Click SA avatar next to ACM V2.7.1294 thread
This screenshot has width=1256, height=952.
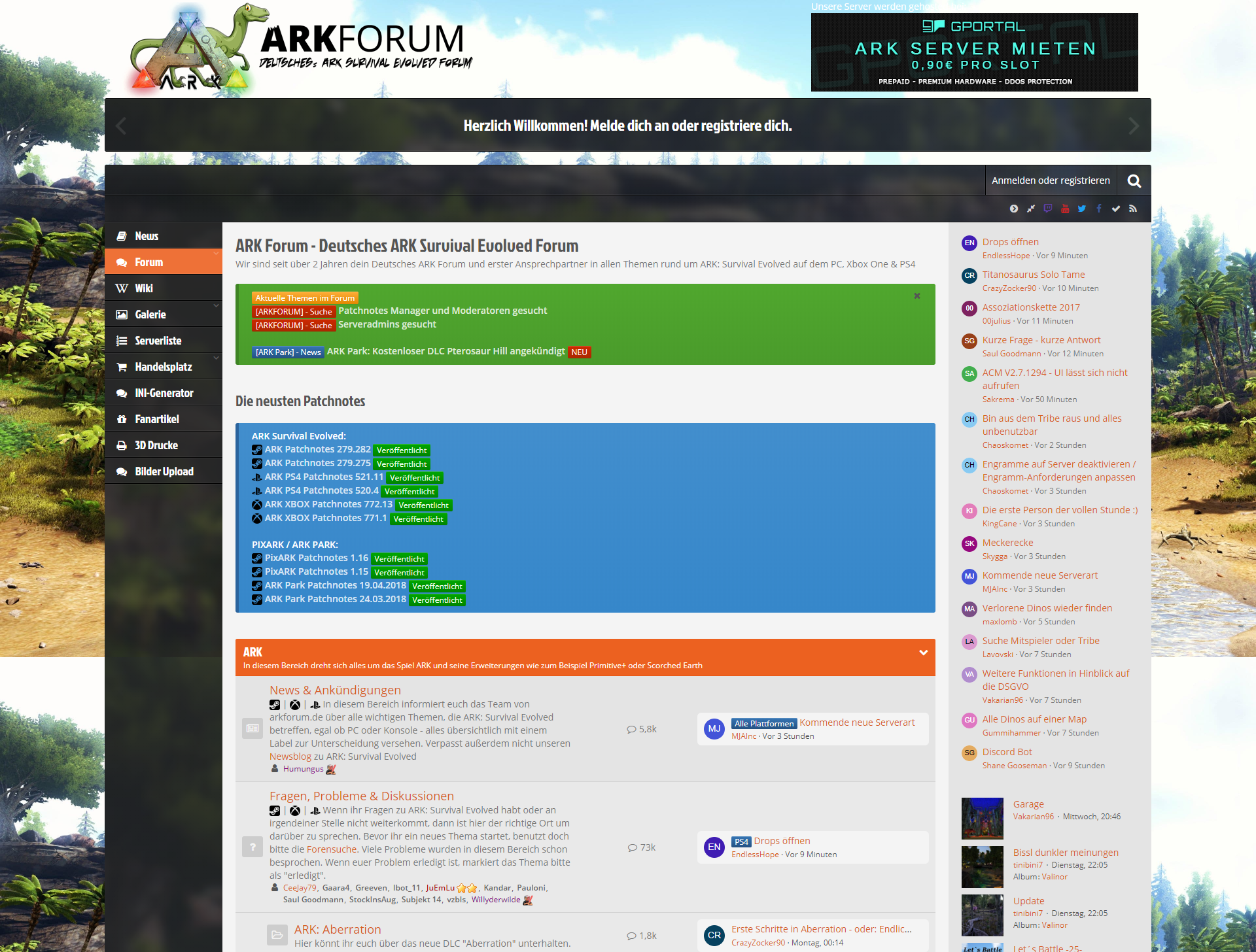pyautogui.click(x=969, y=373)
